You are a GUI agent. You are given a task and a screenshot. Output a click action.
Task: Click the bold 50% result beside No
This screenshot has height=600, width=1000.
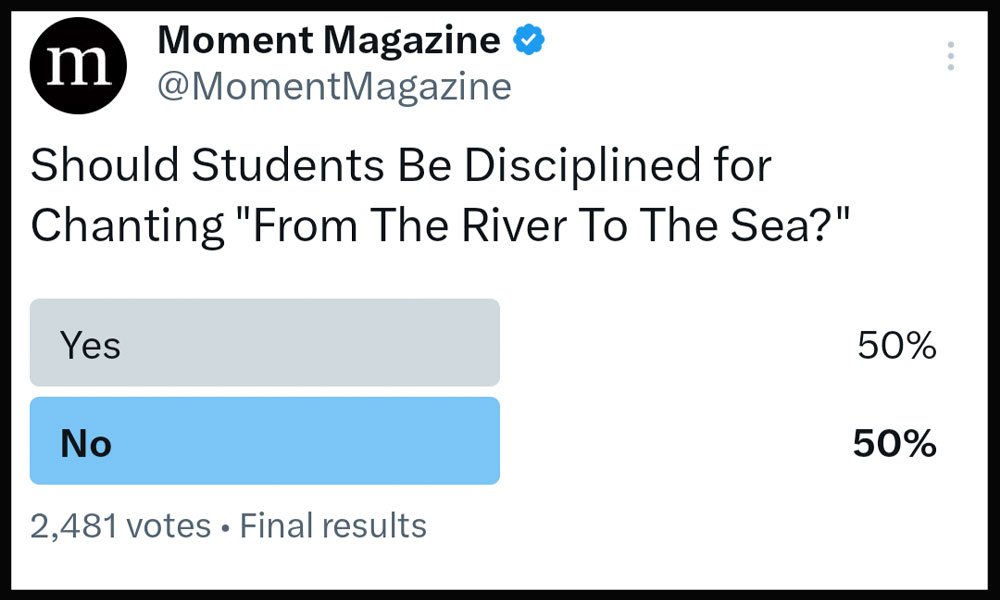point(894,444)
